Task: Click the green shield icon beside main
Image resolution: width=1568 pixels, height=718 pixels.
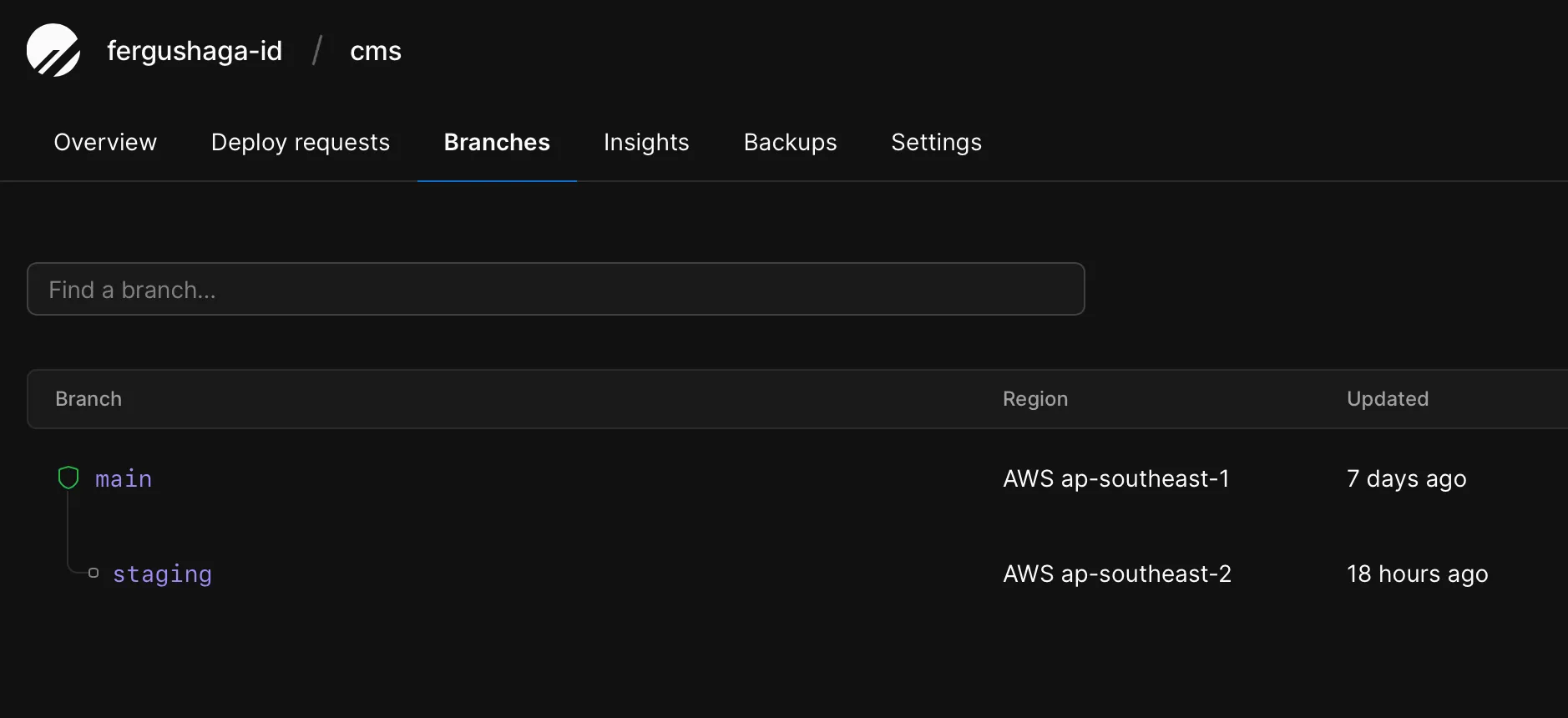Action: click(x=68, y=478)
